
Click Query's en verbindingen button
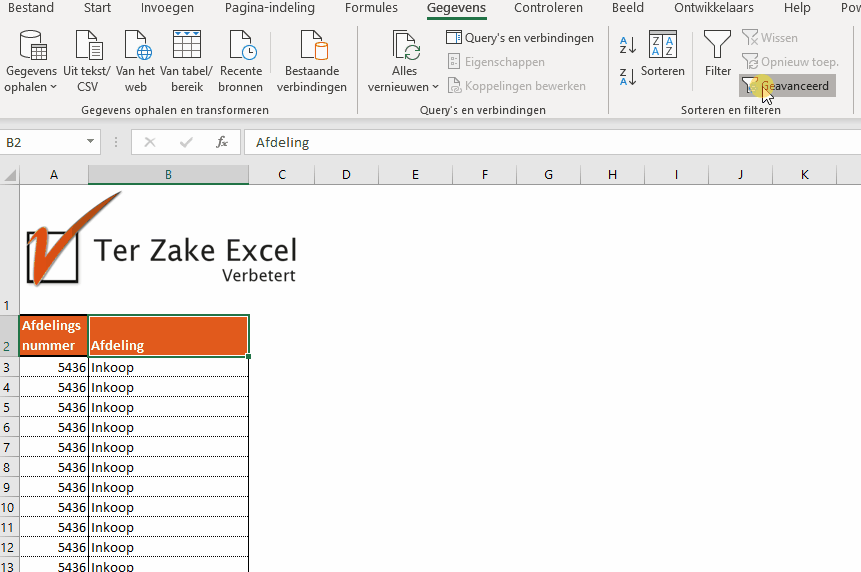(520, 38)
